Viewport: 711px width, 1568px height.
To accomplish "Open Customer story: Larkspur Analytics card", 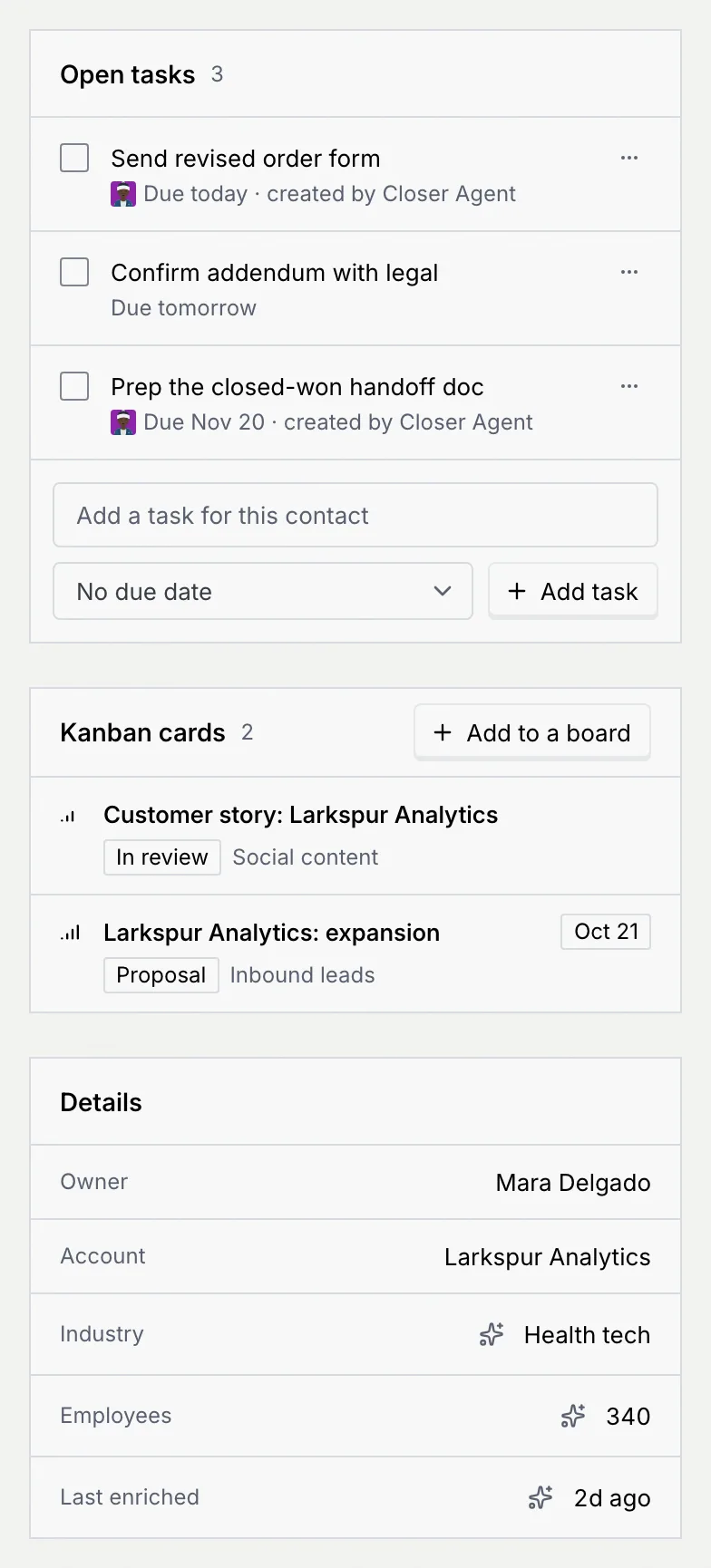I will [300, 815].
